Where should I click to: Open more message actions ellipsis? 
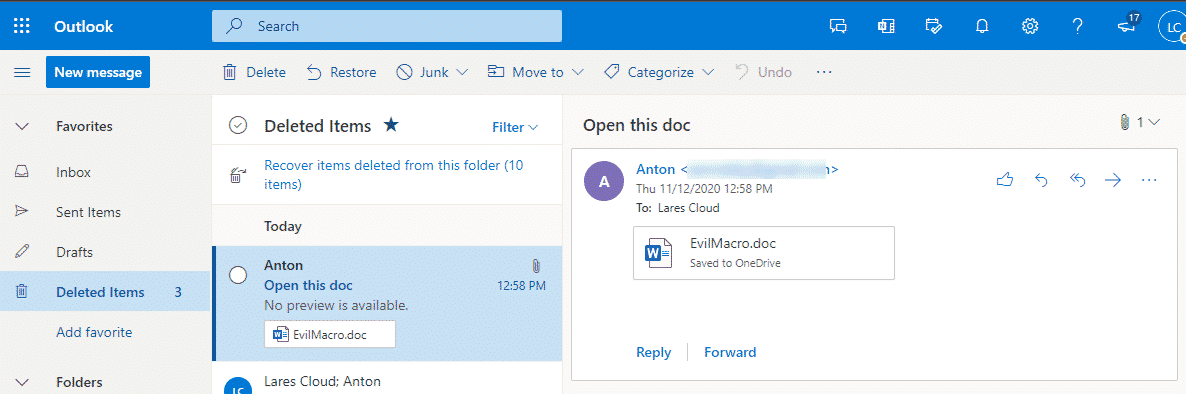pyautogui.click(x=1149, y=180)
